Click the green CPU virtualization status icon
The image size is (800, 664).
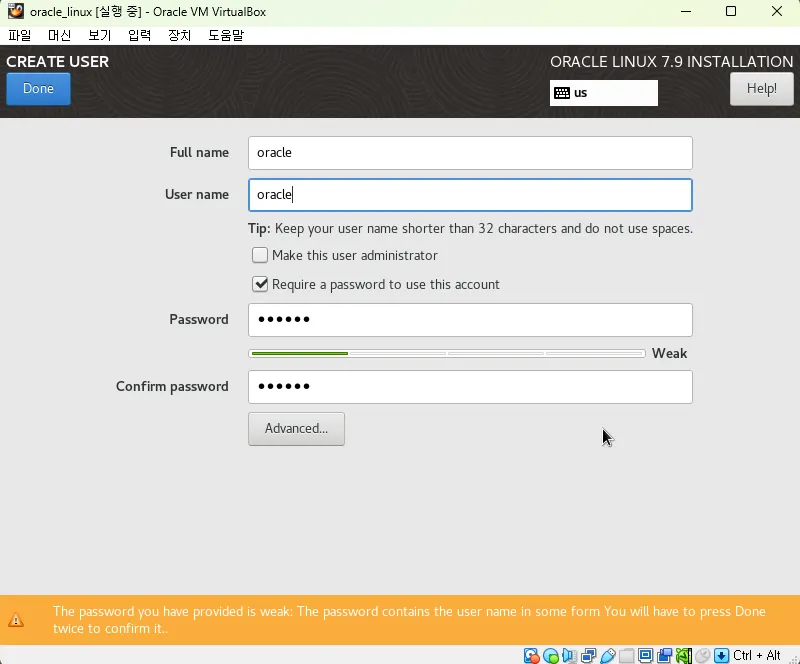(x=684, y=655)
